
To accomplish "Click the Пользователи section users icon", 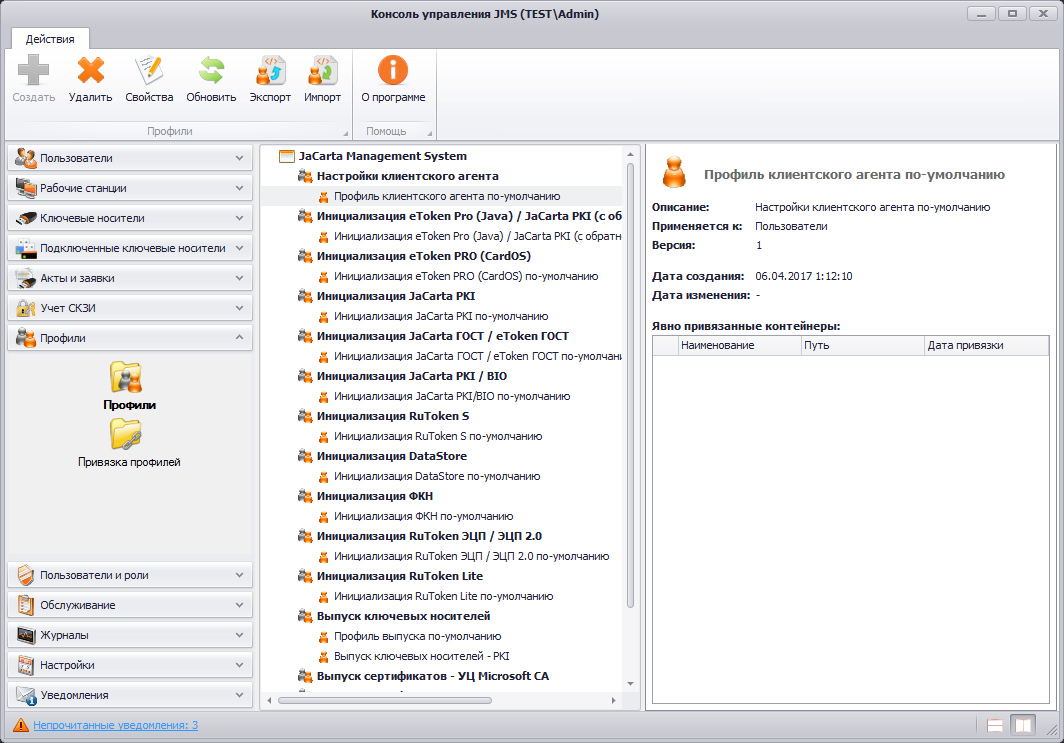I will (x=26, y=158).
